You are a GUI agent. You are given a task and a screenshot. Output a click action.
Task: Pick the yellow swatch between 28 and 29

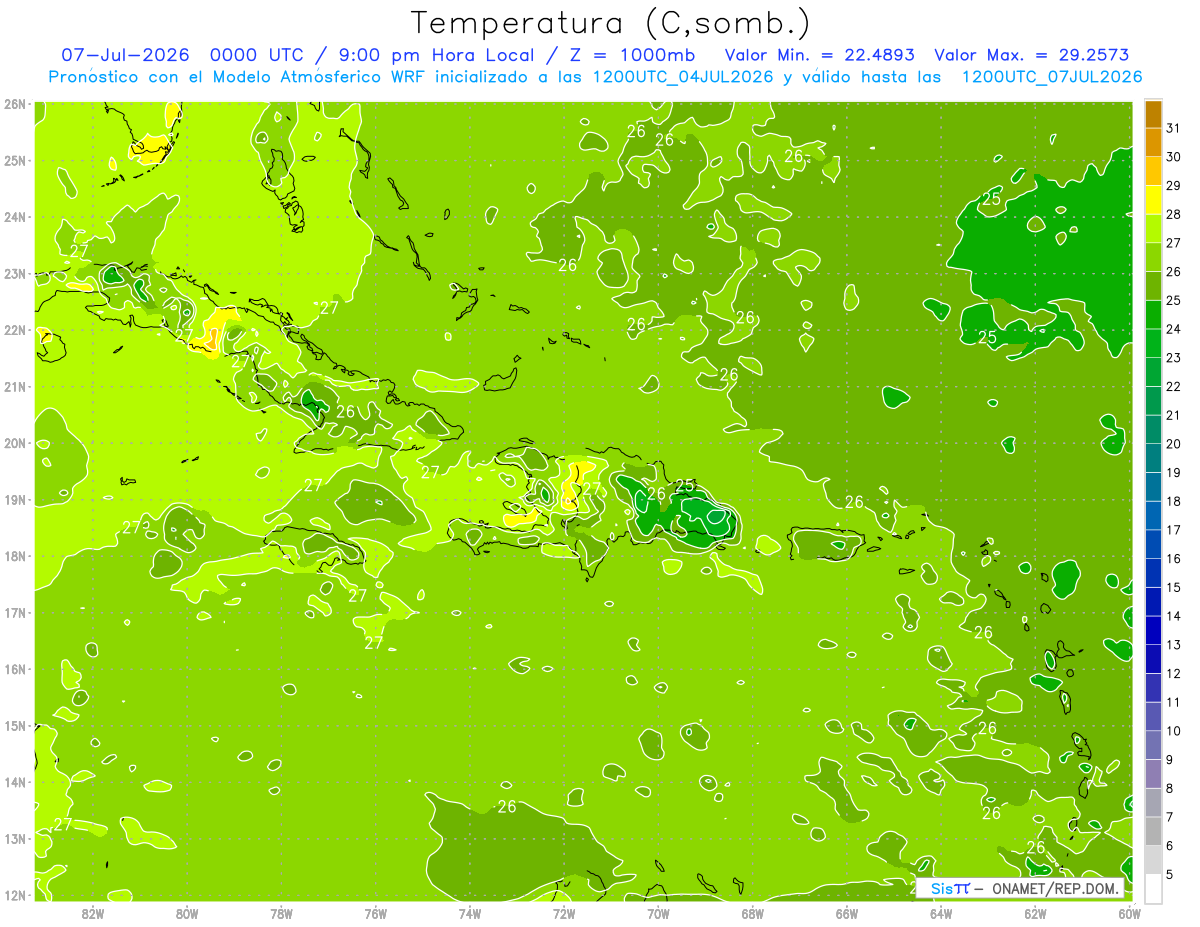[x=1154, y=200]
